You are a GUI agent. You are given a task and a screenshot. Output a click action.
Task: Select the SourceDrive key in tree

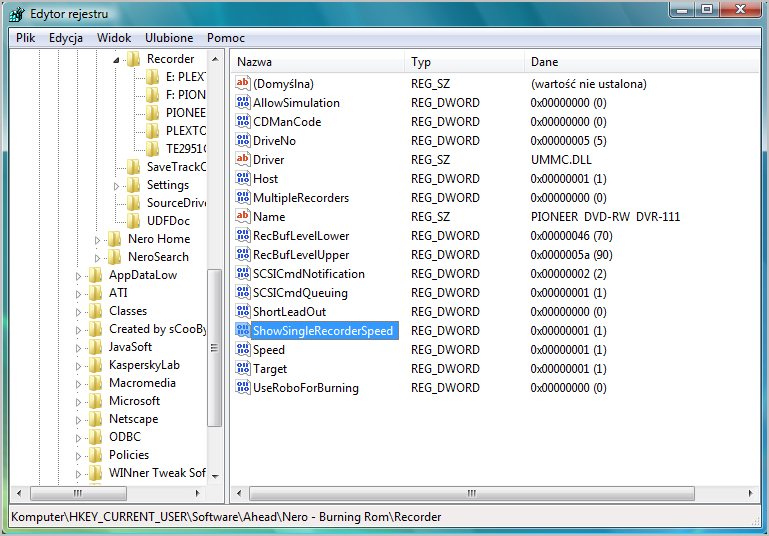point(177,203)
